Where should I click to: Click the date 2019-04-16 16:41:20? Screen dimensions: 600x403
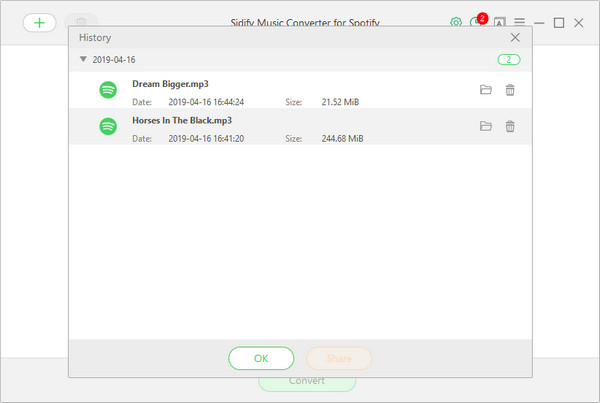[x=206, y=138]
